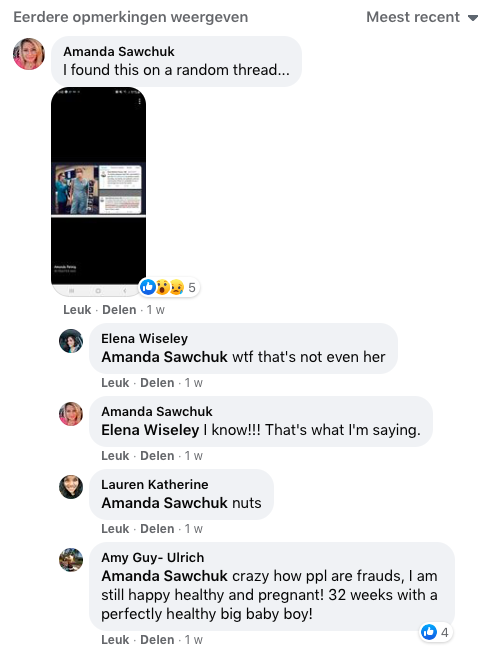The image size is (482, 658).
Task: Expand Eerdere opmerkingen weergeven
Action: click(130, 17)
